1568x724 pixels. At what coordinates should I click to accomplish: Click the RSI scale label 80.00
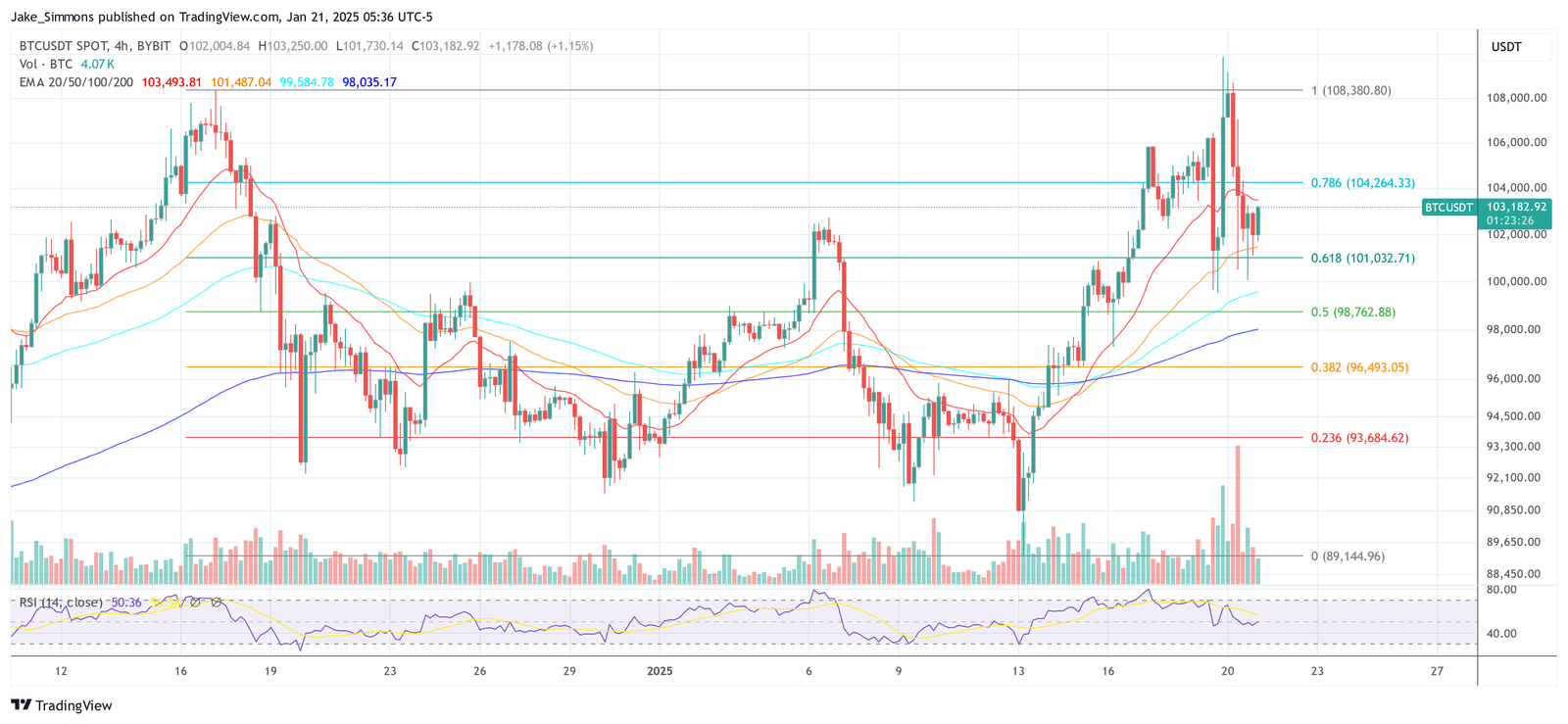coord(1501,590)
